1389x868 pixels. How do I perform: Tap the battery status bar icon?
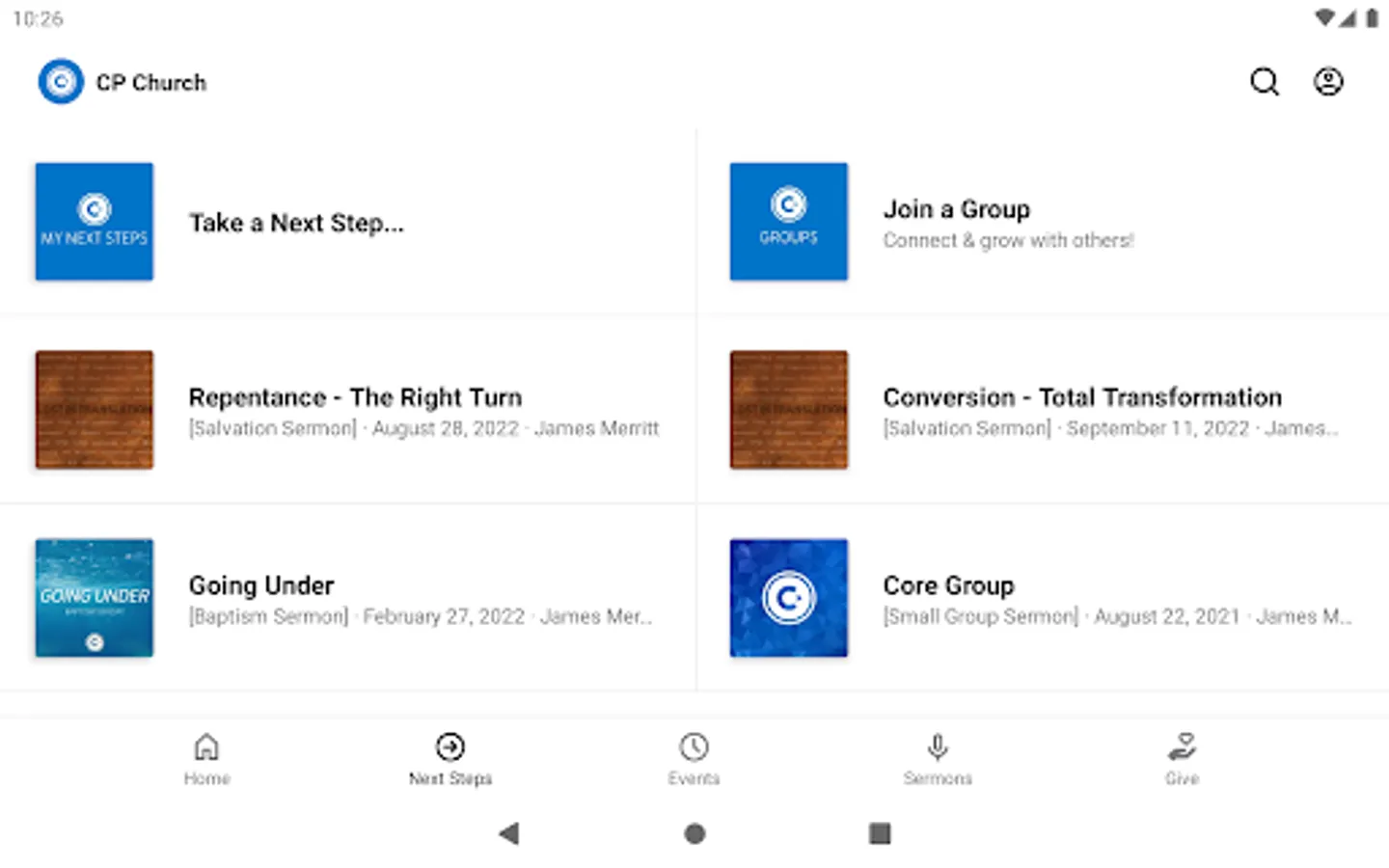[1372, 18]
